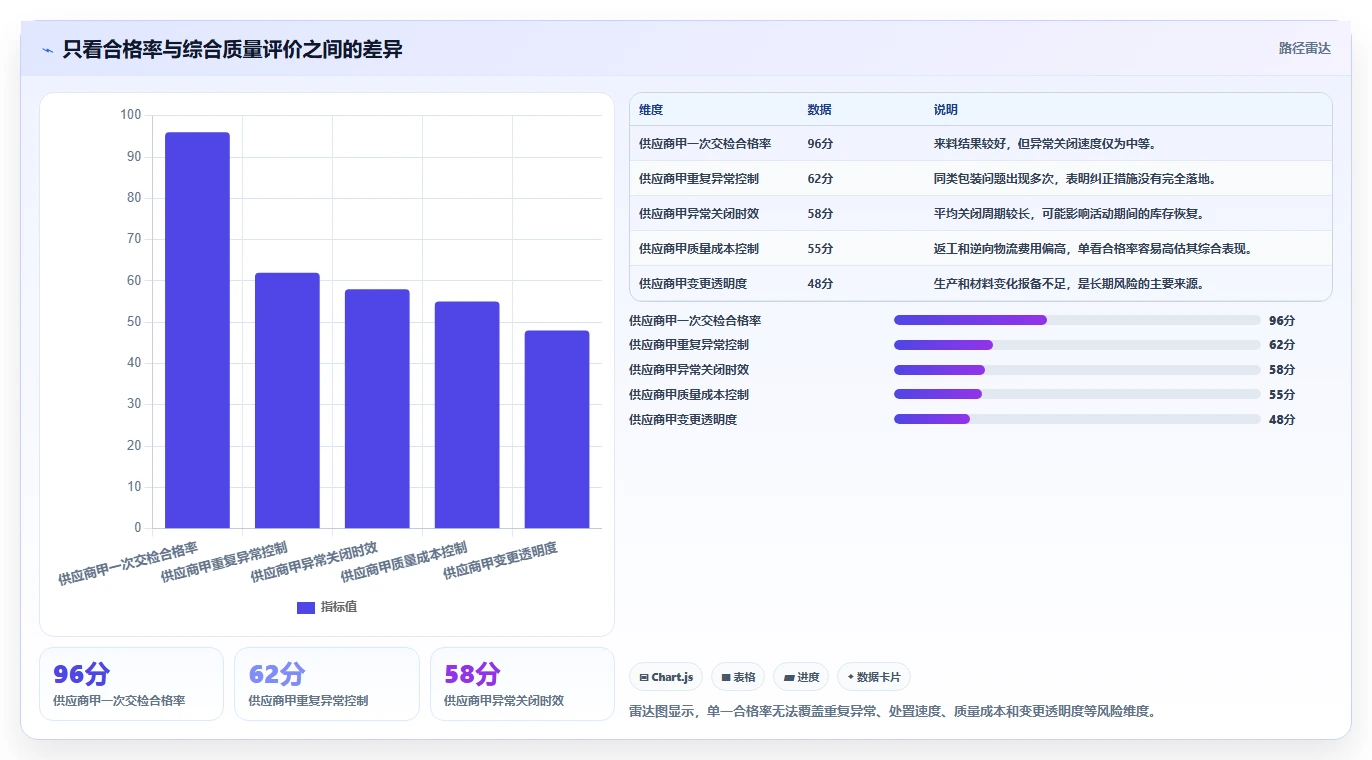
Task: Click the description starting 返工和逆向物流费用偏高
Action: coord(1093,249)
